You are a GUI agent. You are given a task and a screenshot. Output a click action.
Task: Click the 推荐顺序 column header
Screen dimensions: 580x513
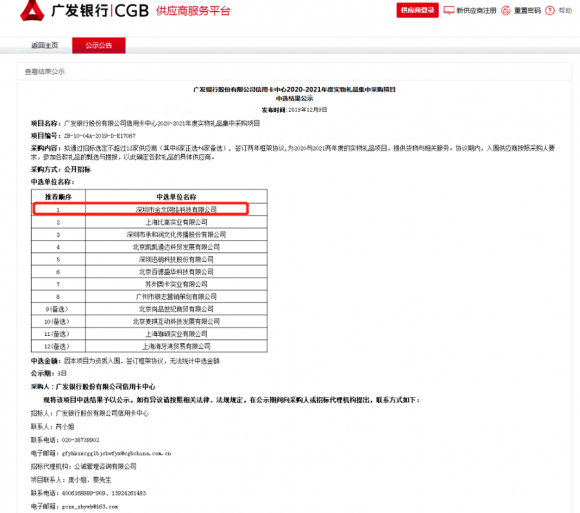coord(58,197)
